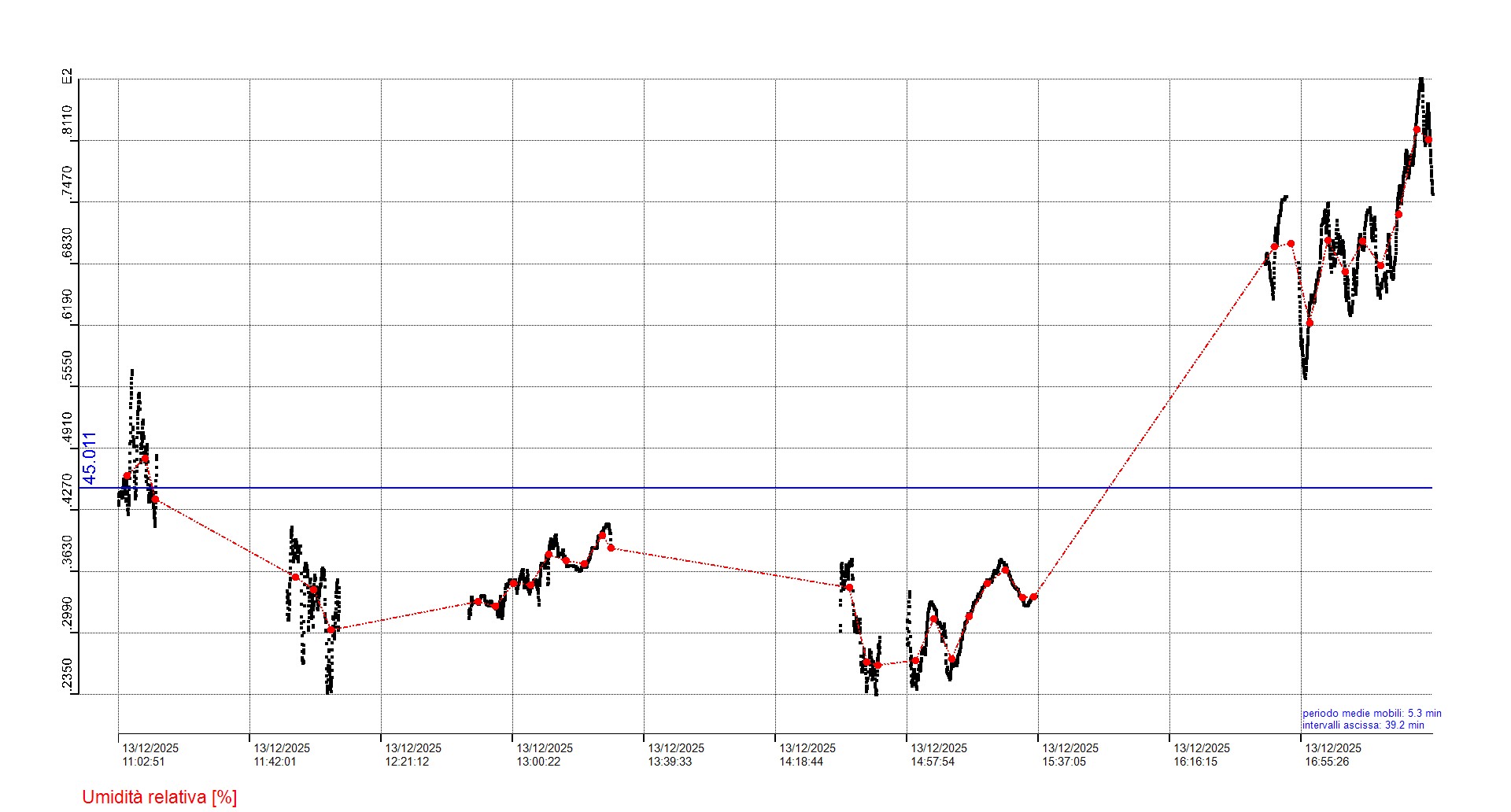The width and height of the screenshot is (1511, 812).
Task: Select the 13:39:33 time axis label
Action: (x=670, y=762)
